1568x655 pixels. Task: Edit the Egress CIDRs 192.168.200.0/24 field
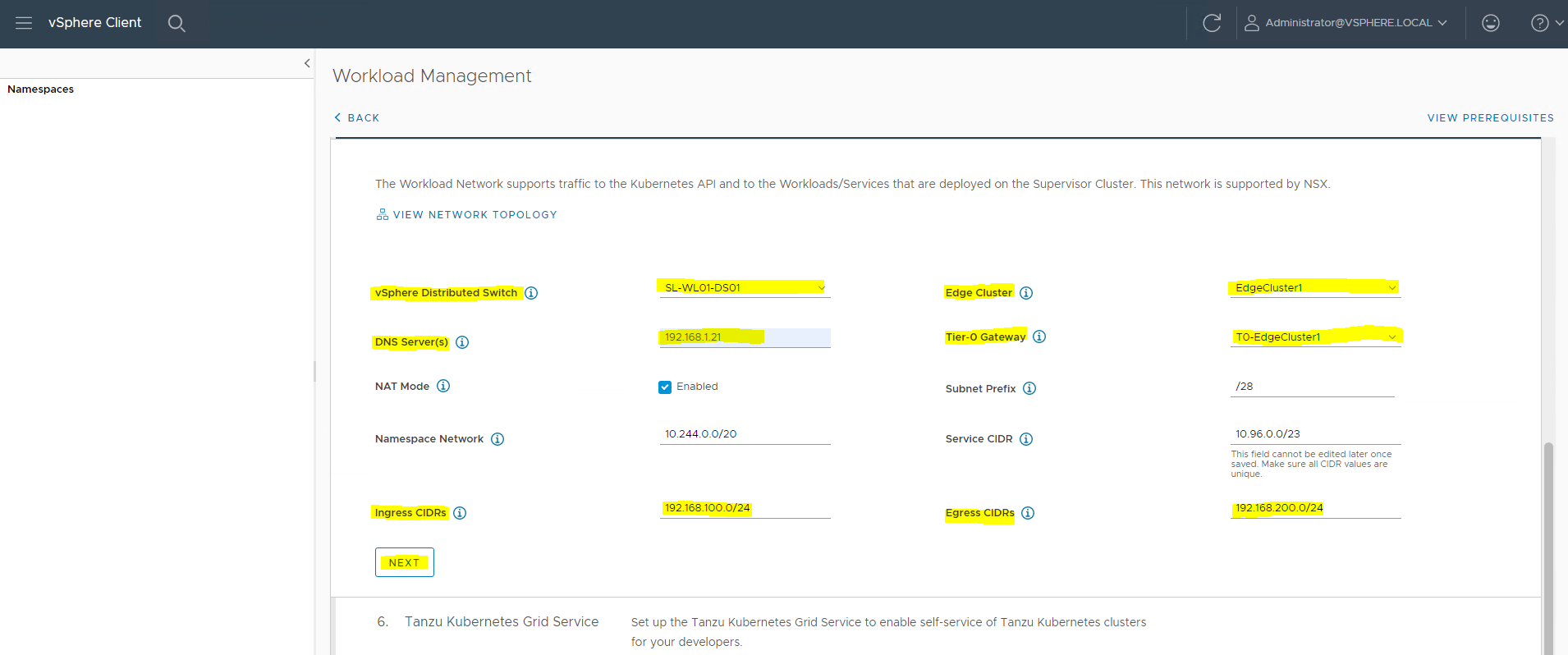point(1315,508)
